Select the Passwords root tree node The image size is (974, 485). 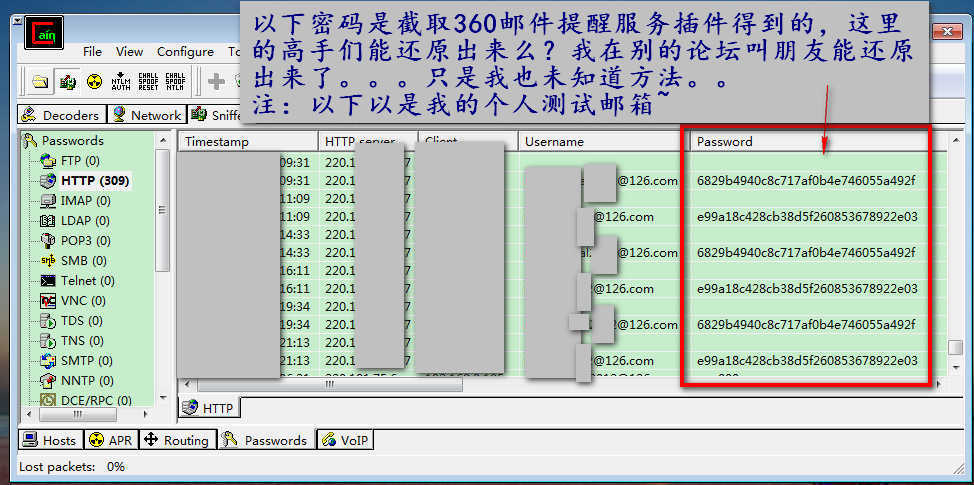(x=63, y=141)
